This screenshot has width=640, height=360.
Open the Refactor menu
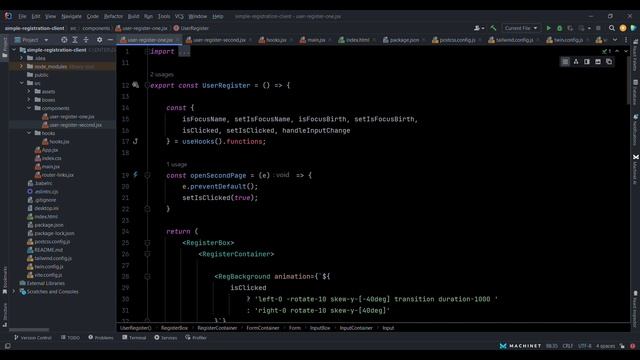tap(113, 16)
